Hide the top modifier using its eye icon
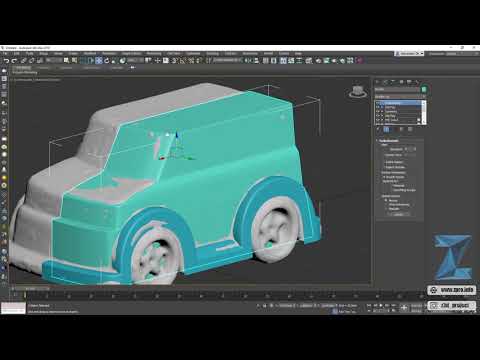Screen dimensions: 480x360 click(x=378, y=103)
